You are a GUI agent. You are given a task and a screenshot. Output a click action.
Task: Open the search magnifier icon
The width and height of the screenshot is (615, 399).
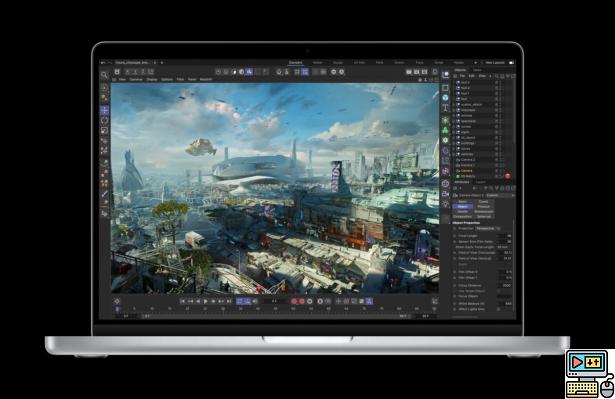tap(104, 75)
